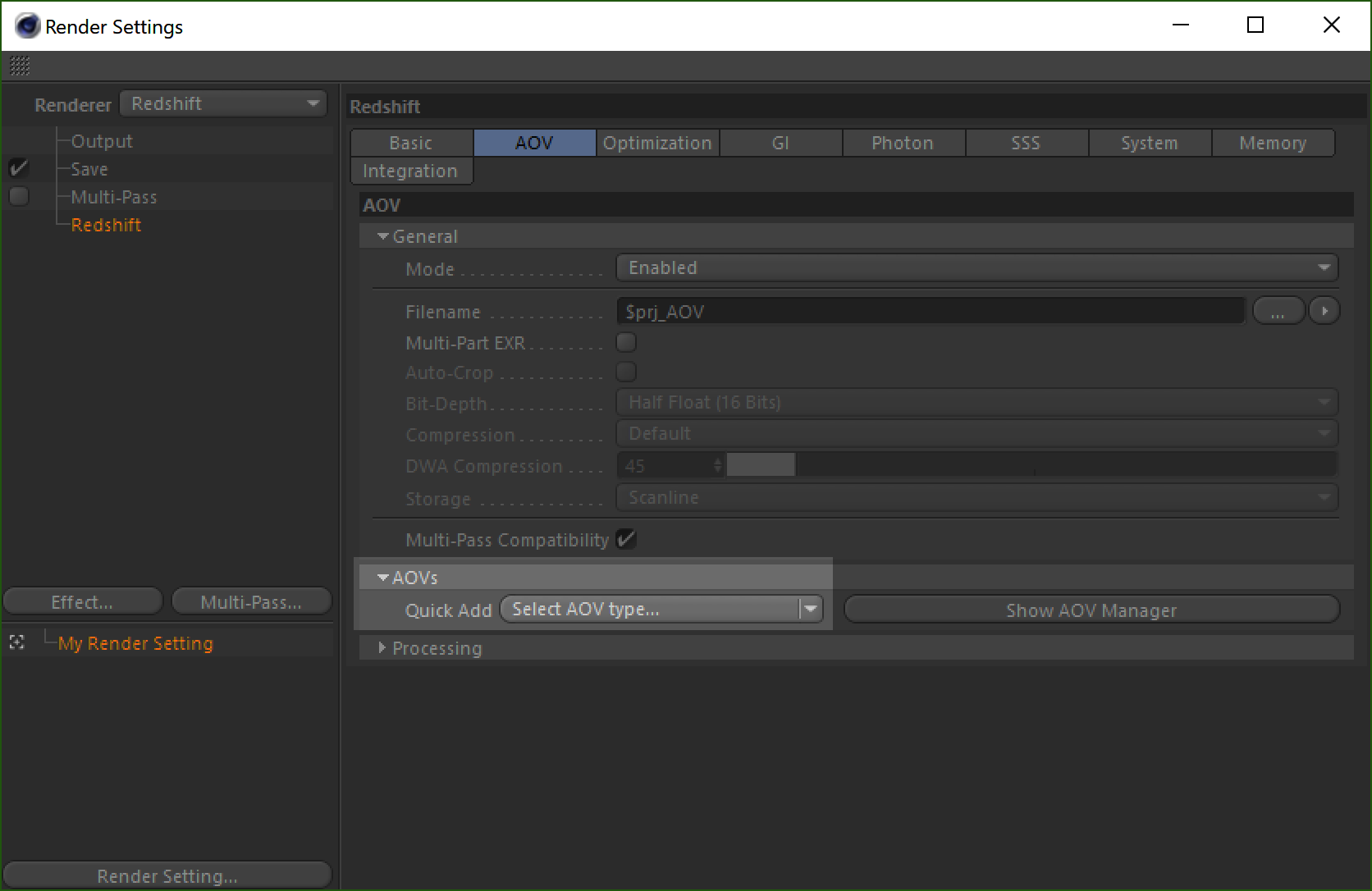
Task: Select Output in the settings tree
Action: [102, 141]
